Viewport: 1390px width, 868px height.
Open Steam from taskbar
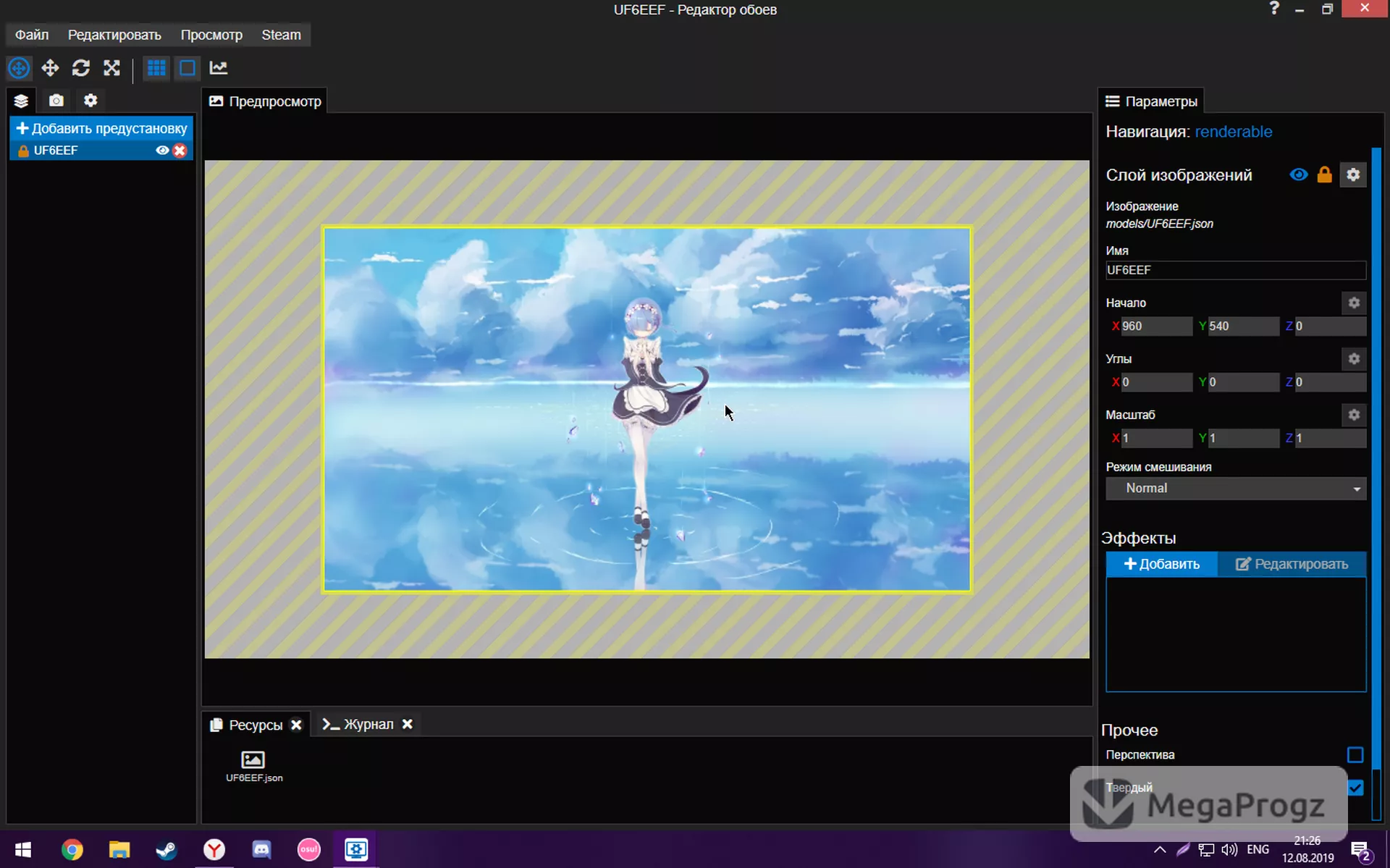point(167,849)
